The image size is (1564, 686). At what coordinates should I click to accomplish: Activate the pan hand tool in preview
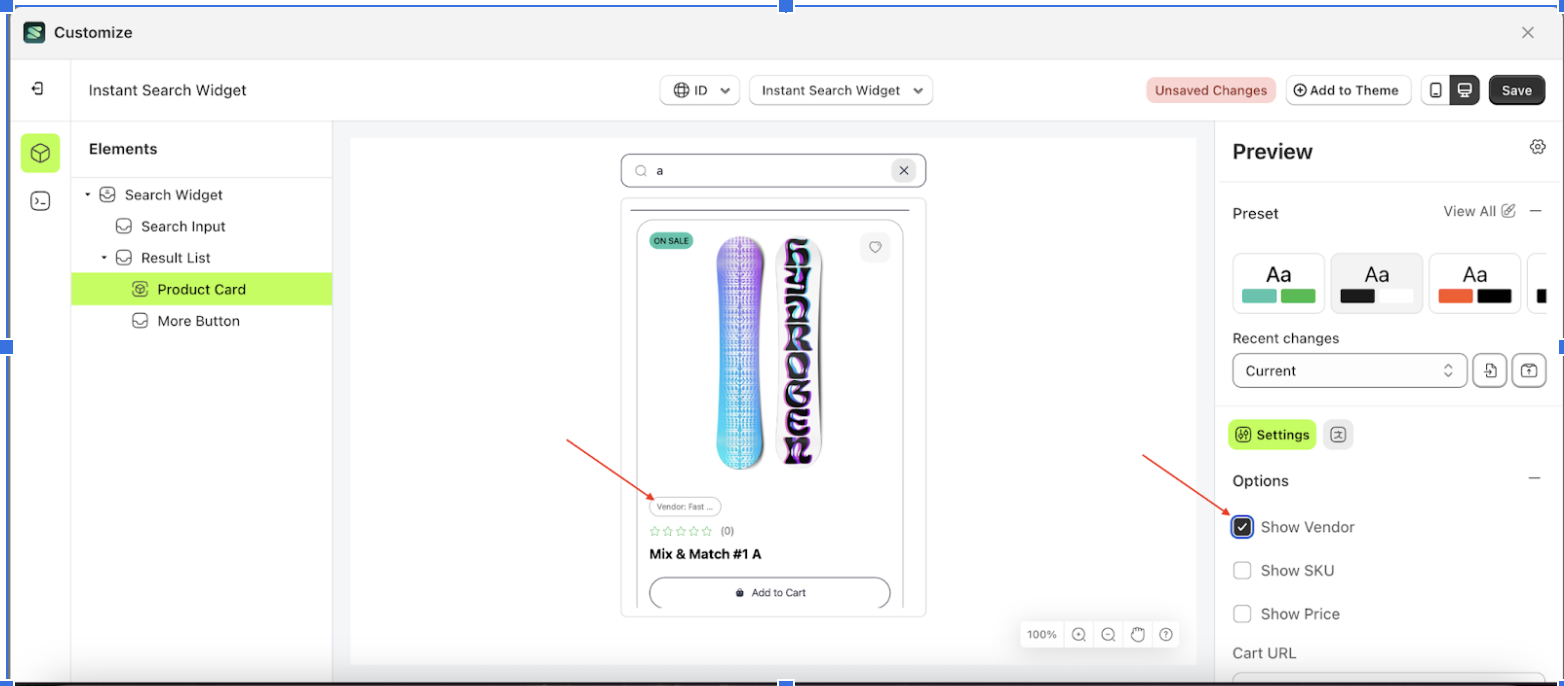(1137, 634)
